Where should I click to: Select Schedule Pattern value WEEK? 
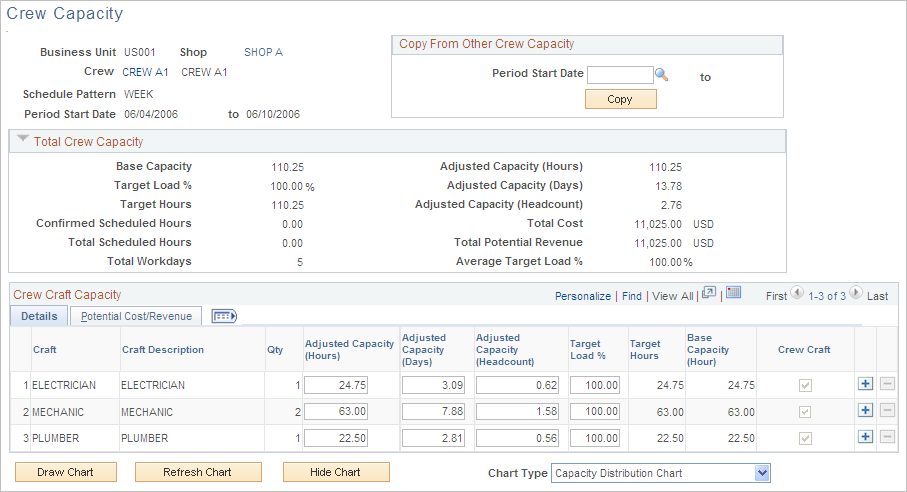pyautogui.click(x=139, y=94)
